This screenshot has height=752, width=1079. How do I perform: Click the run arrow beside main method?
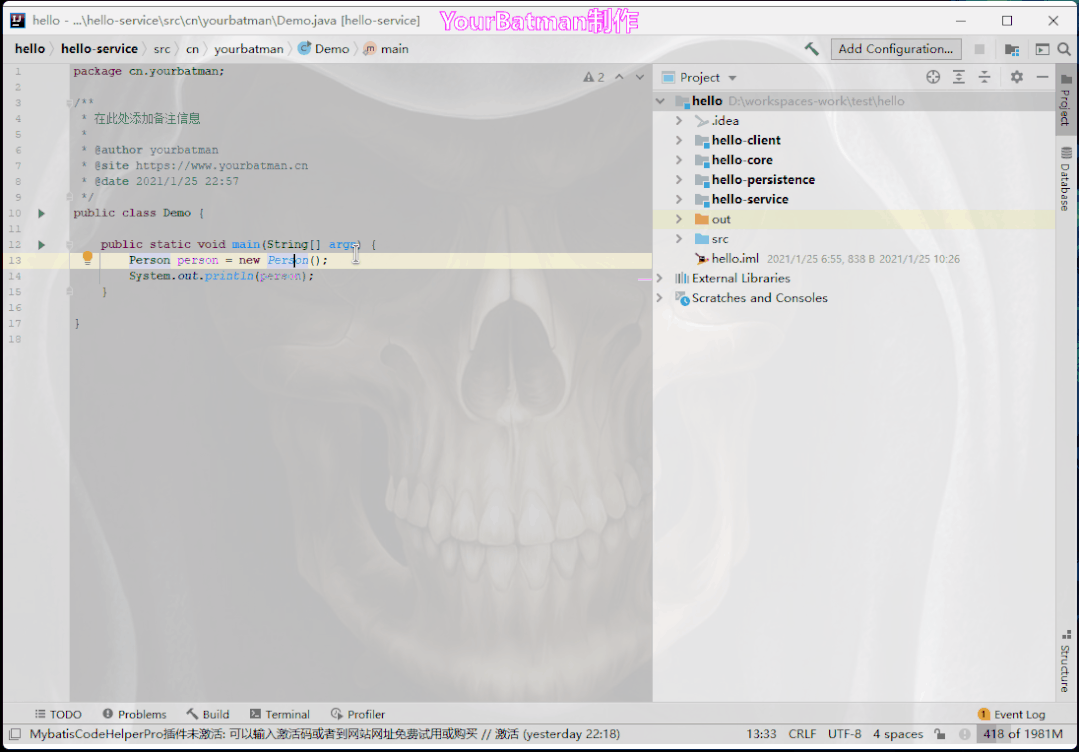pyautogui.click(x=41, y=244)
